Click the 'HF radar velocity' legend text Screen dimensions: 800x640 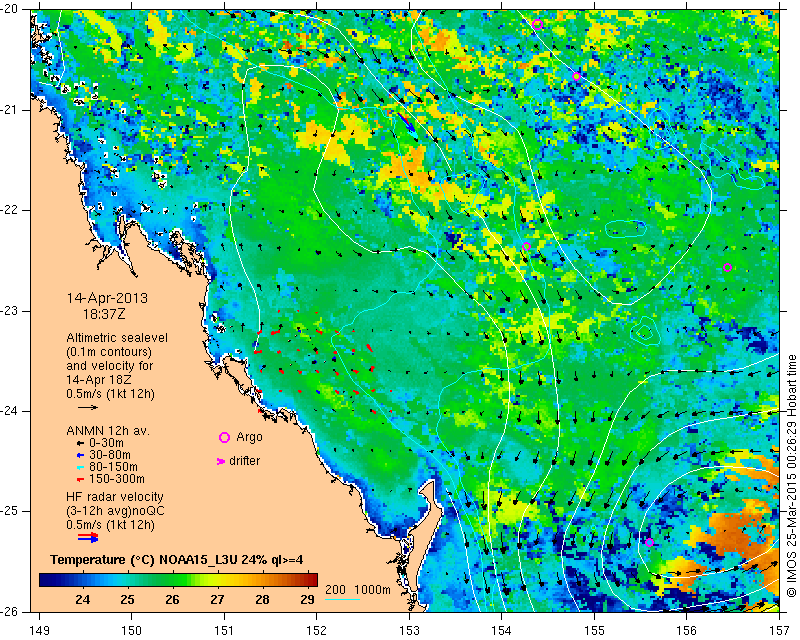point(115,497)
